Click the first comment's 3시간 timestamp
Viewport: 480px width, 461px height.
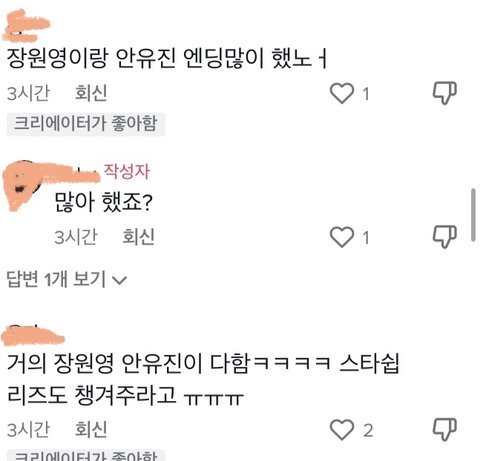coord(28,93)
